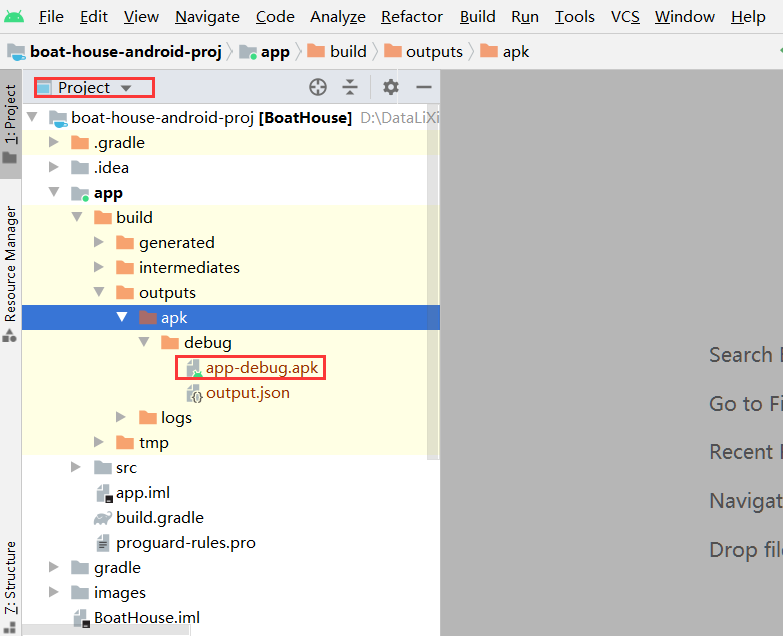
Task: Click the locate opened file crosshair icon
Action: pos(318,87)
